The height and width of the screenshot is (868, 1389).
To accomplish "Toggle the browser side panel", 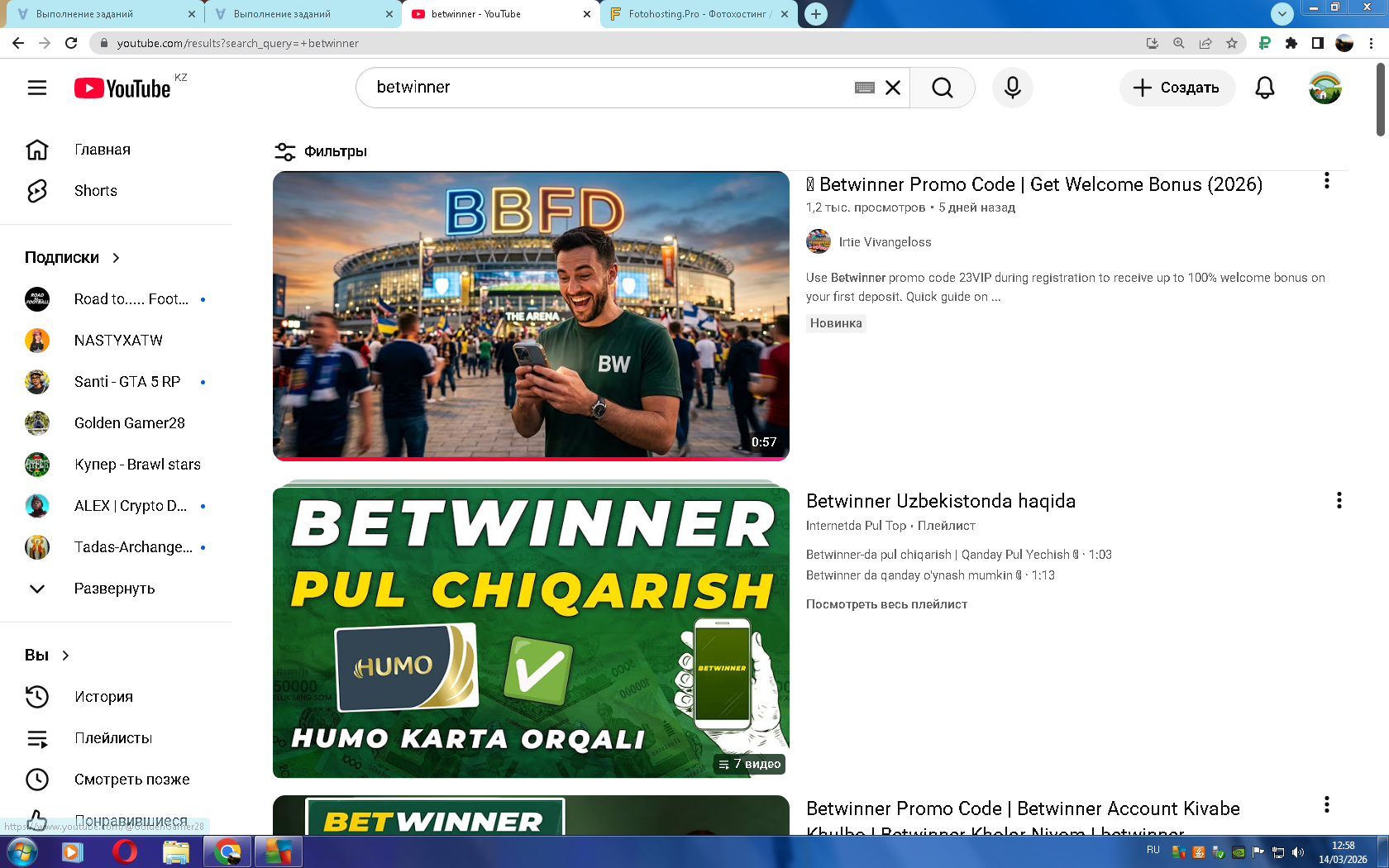I will click(x=1318, y=43).
